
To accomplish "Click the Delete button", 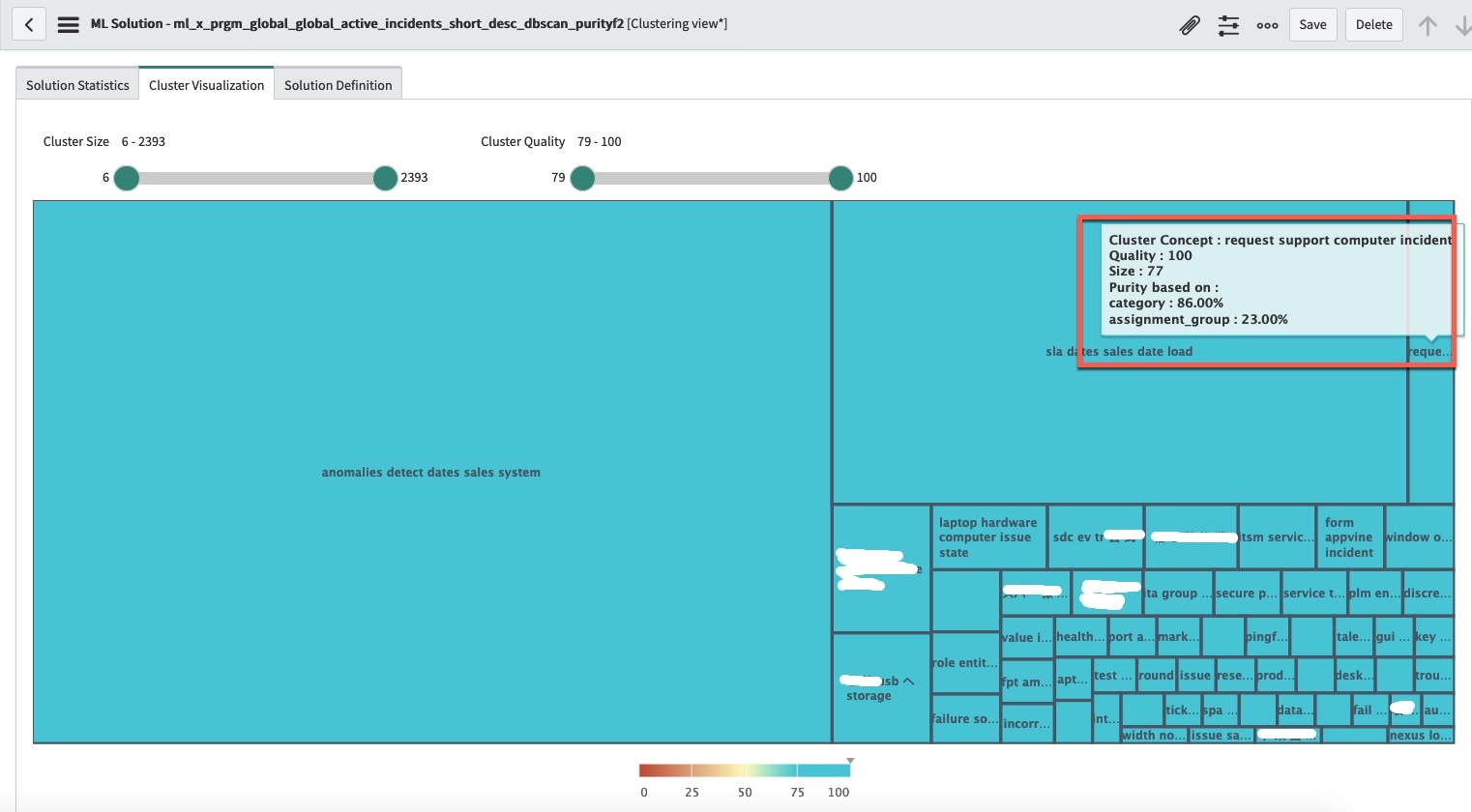I will (x=1373, y=24).
